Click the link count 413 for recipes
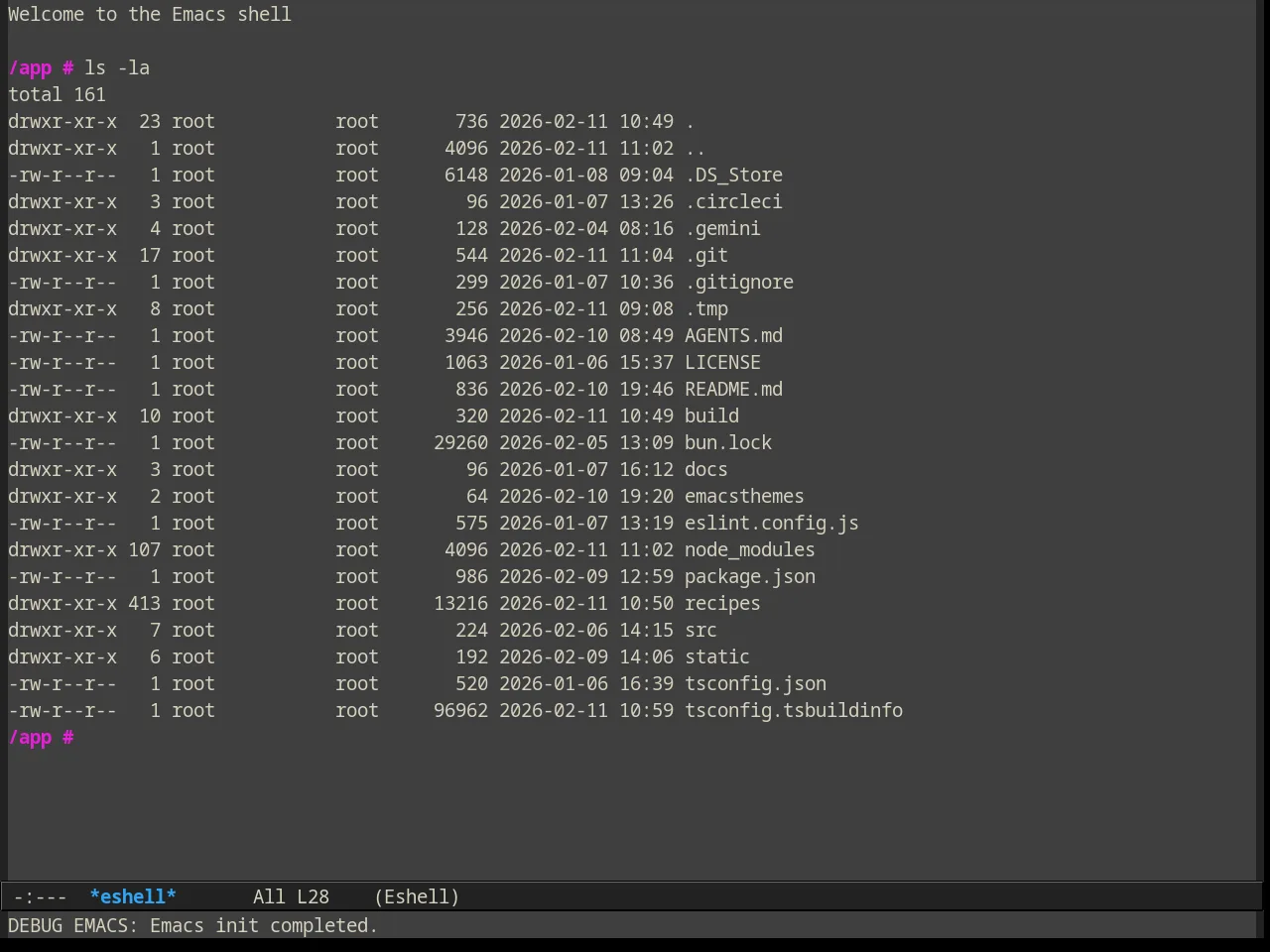The image size is (1270, 952). click(x=144, y=603)
